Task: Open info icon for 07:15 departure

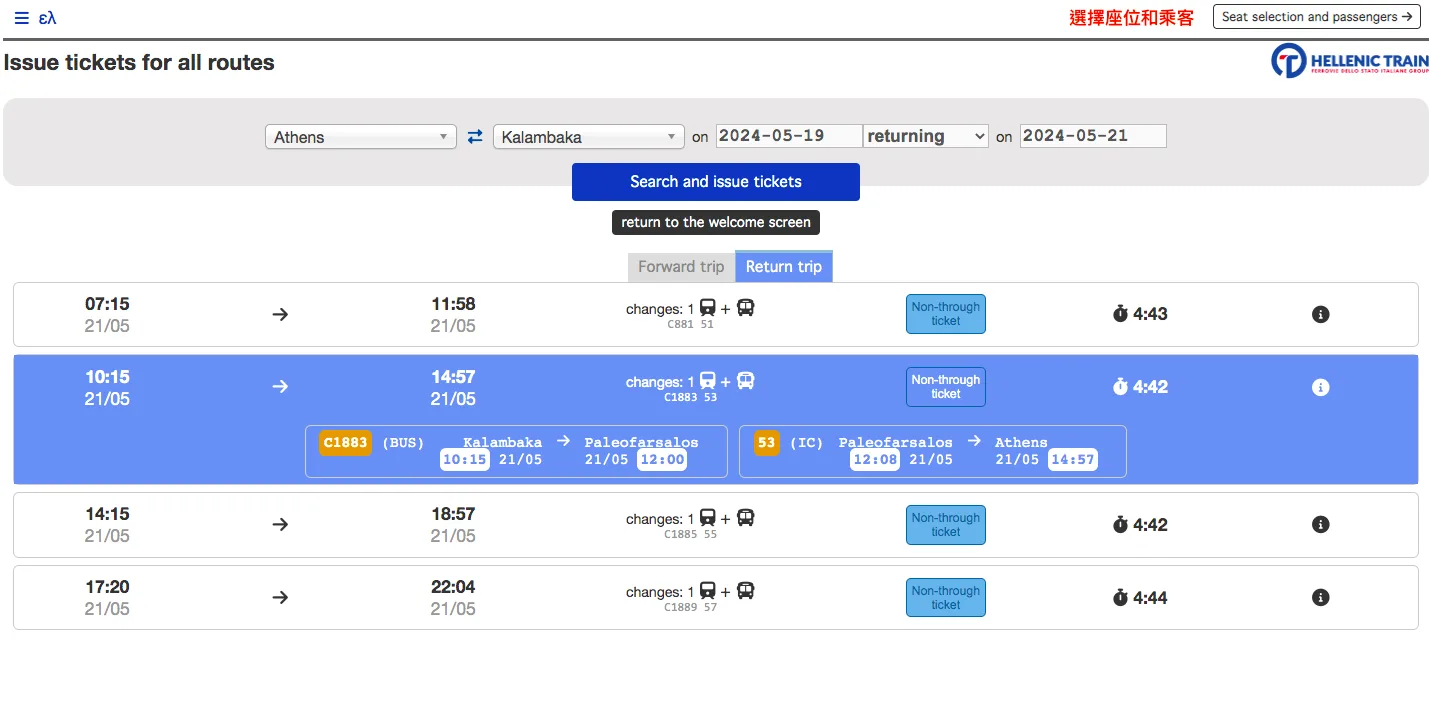Action: pos(1320,315)
